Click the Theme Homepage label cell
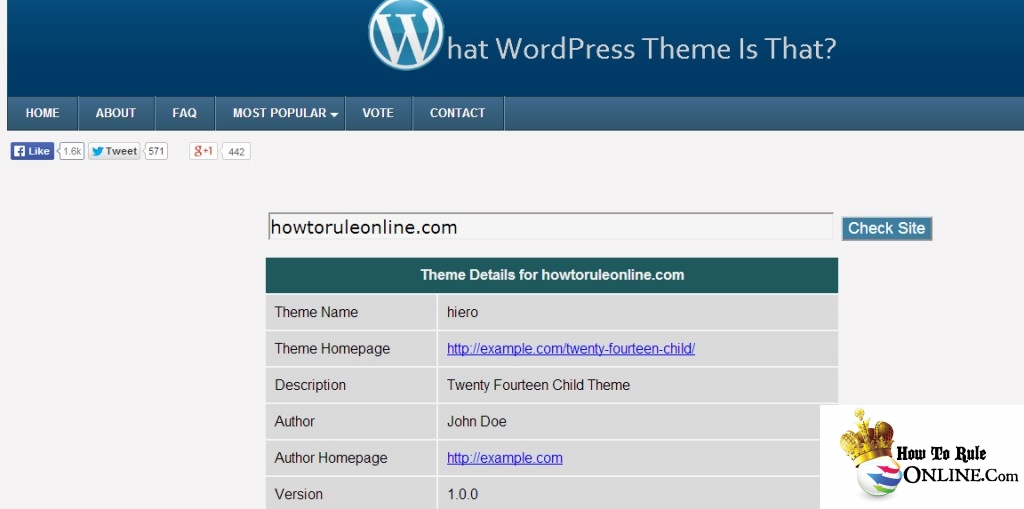 pos(351,349)
